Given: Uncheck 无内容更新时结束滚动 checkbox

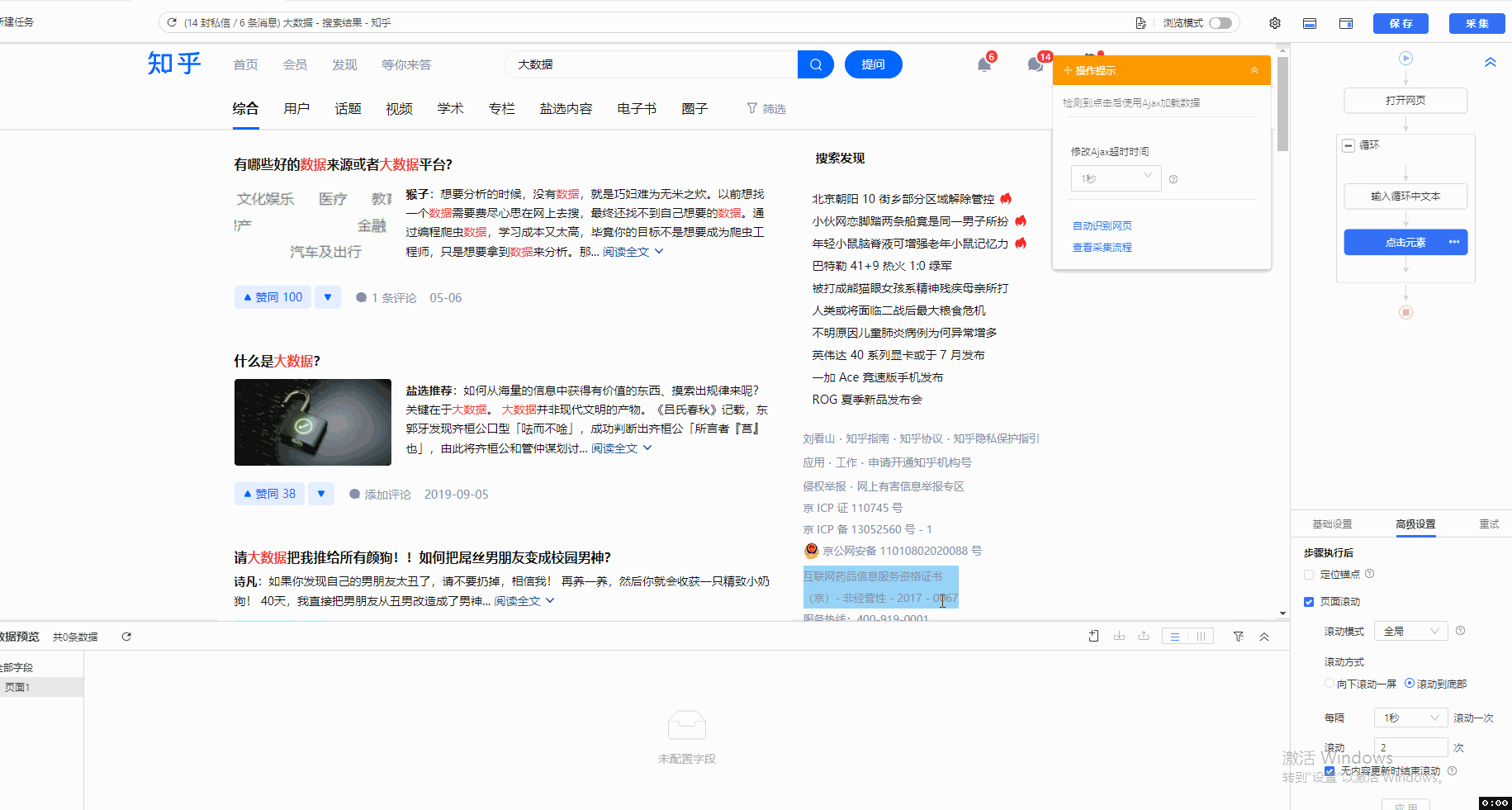Looking at the screenshot, I should 1330,771.
